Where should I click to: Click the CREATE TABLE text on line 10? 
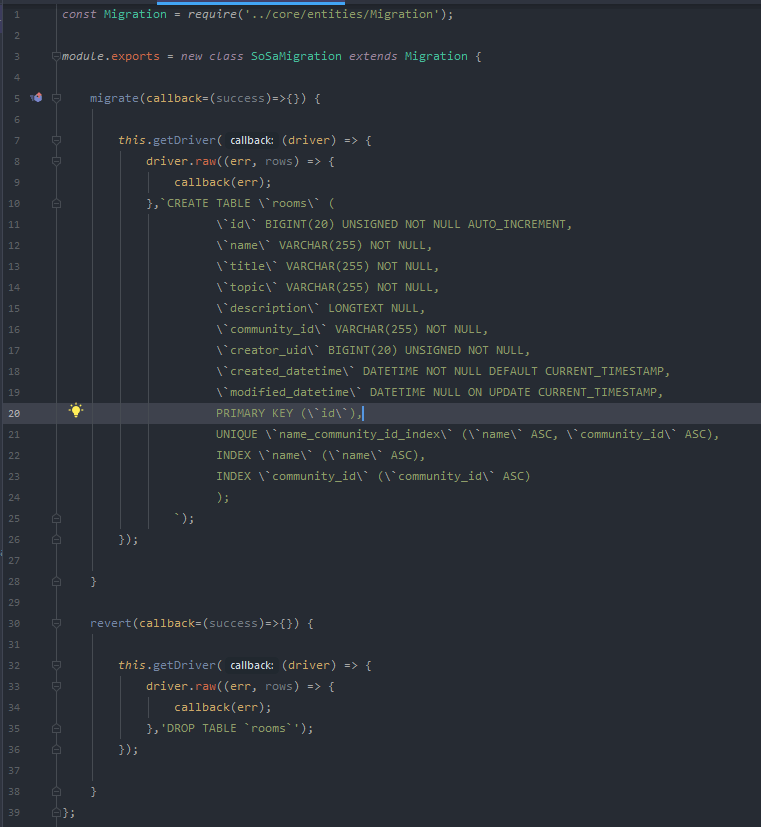tap(209, 203)
